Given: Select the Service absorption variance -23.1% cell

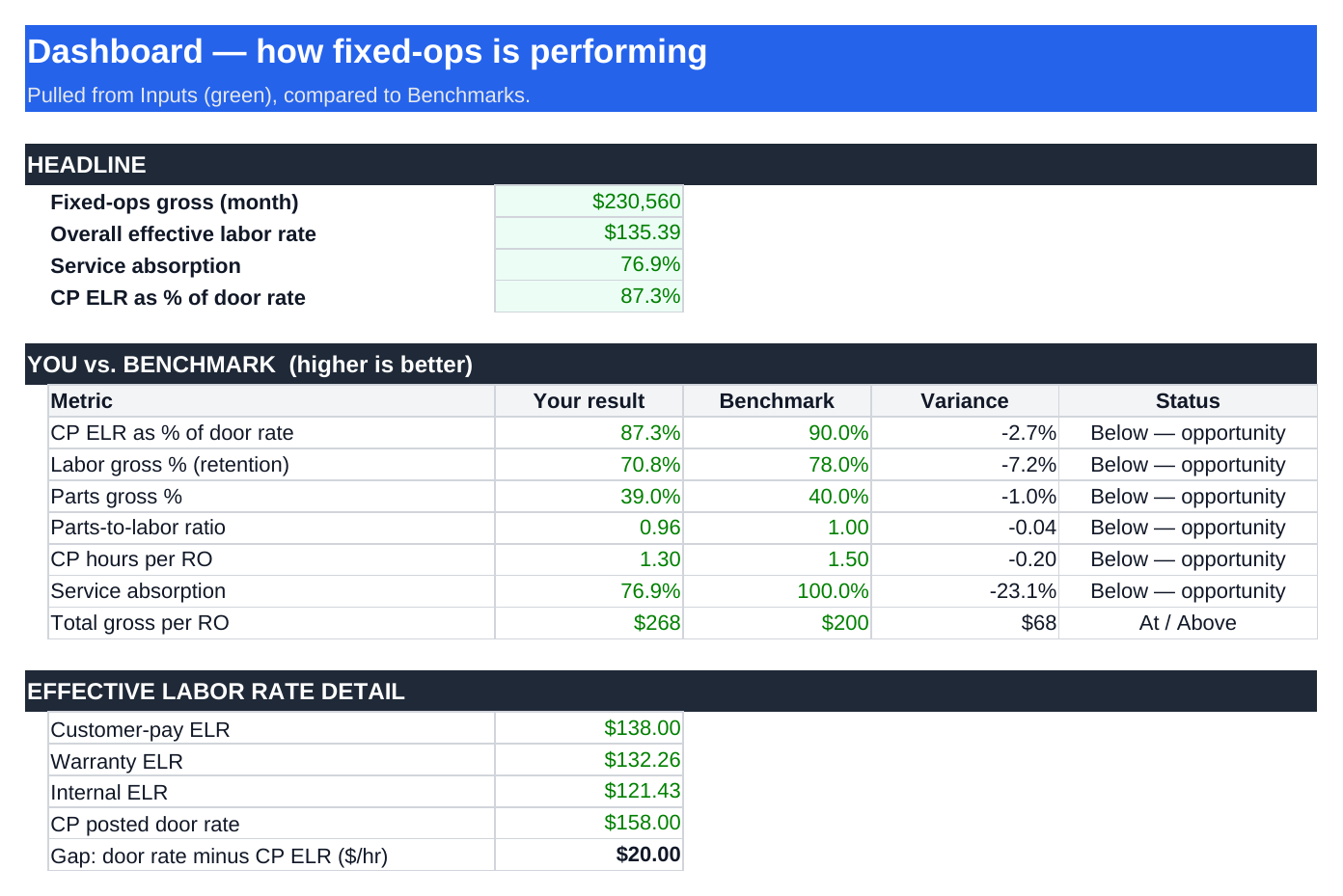Looking at the screenshot, I should (965, 591).
